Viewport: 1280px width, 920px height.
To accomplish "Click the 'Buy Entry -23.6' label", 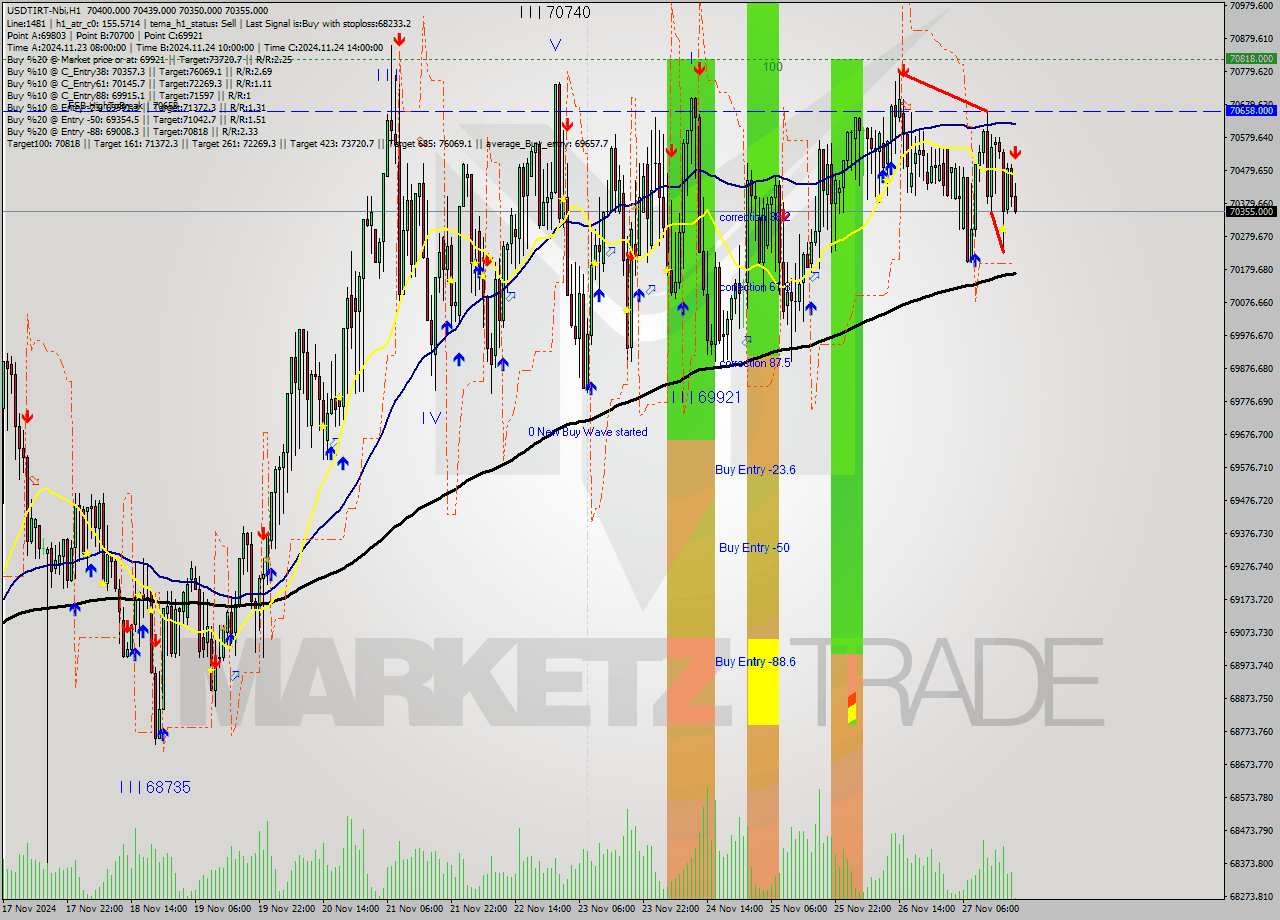I will (x=755, y=469).
